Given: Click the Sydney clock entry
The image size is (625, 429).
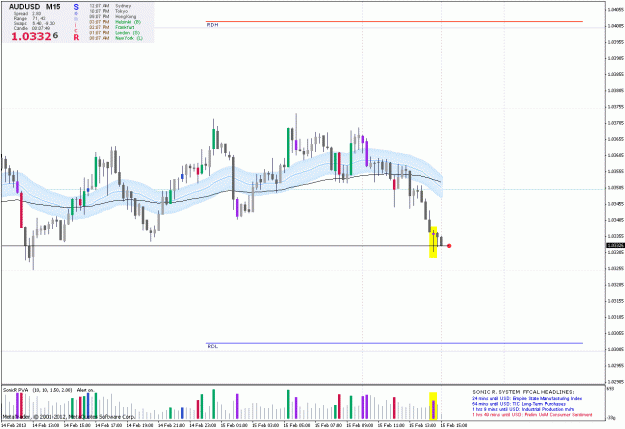Looking at the screenshot, I should point(110,6).
